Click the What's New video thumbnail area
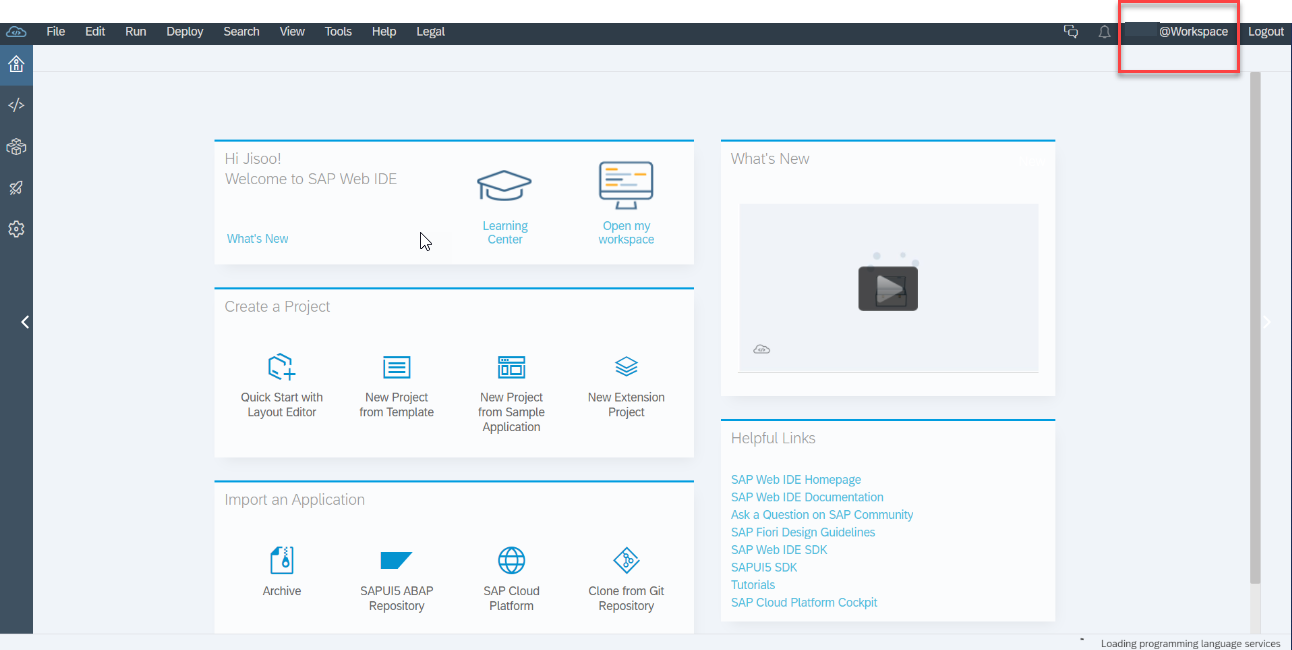 (888, 288)
